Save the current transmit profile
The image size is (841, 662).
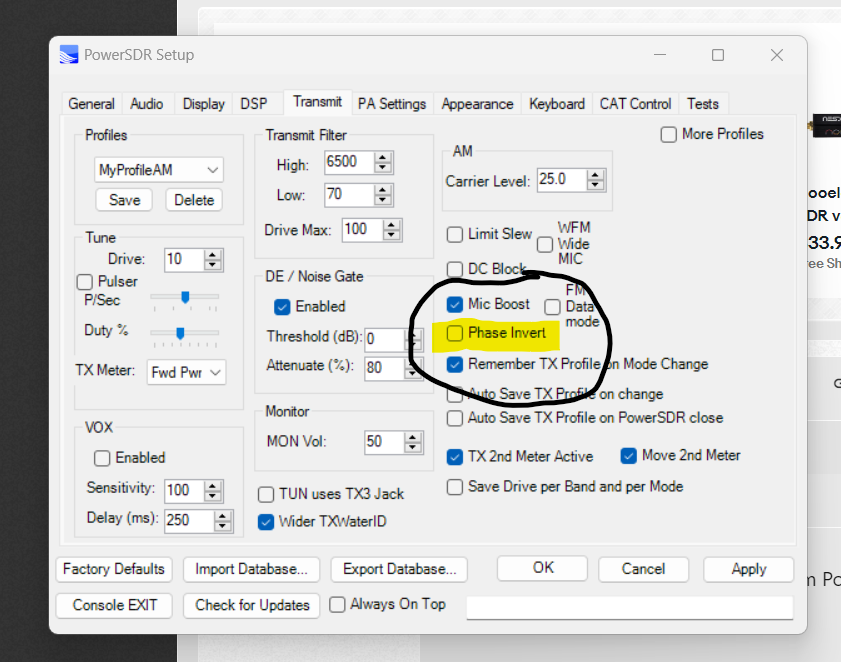[124, 200]
